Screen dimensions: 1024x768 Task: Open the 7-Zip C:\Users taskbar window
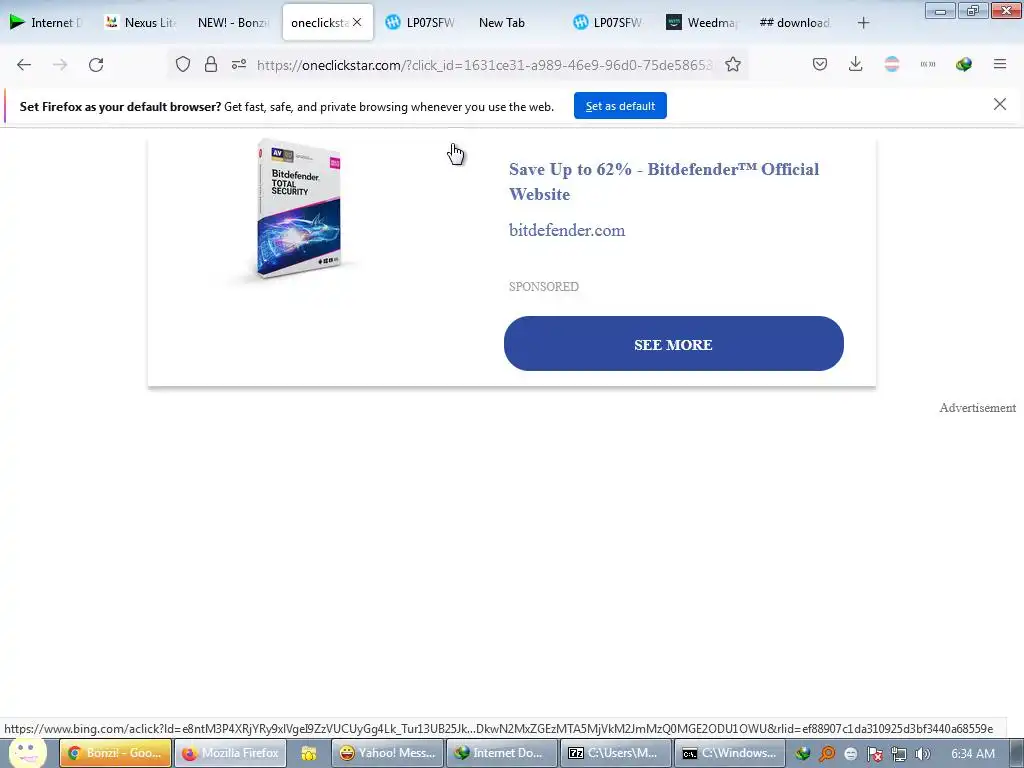617,753
